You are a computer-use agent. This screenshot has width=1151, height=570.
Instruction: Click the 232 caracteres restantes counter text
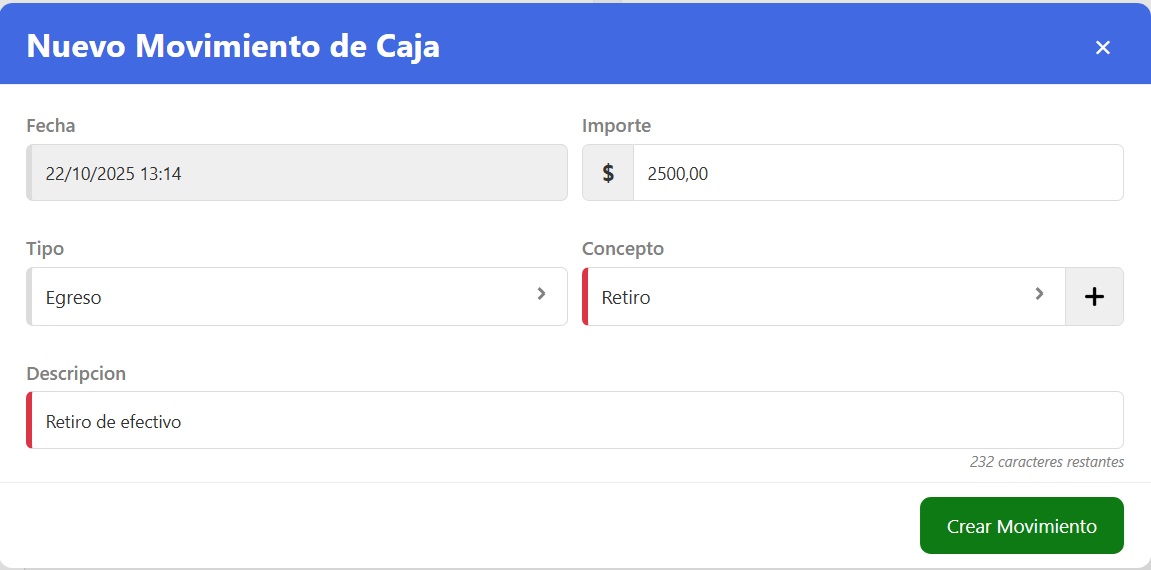point(1046,462)
